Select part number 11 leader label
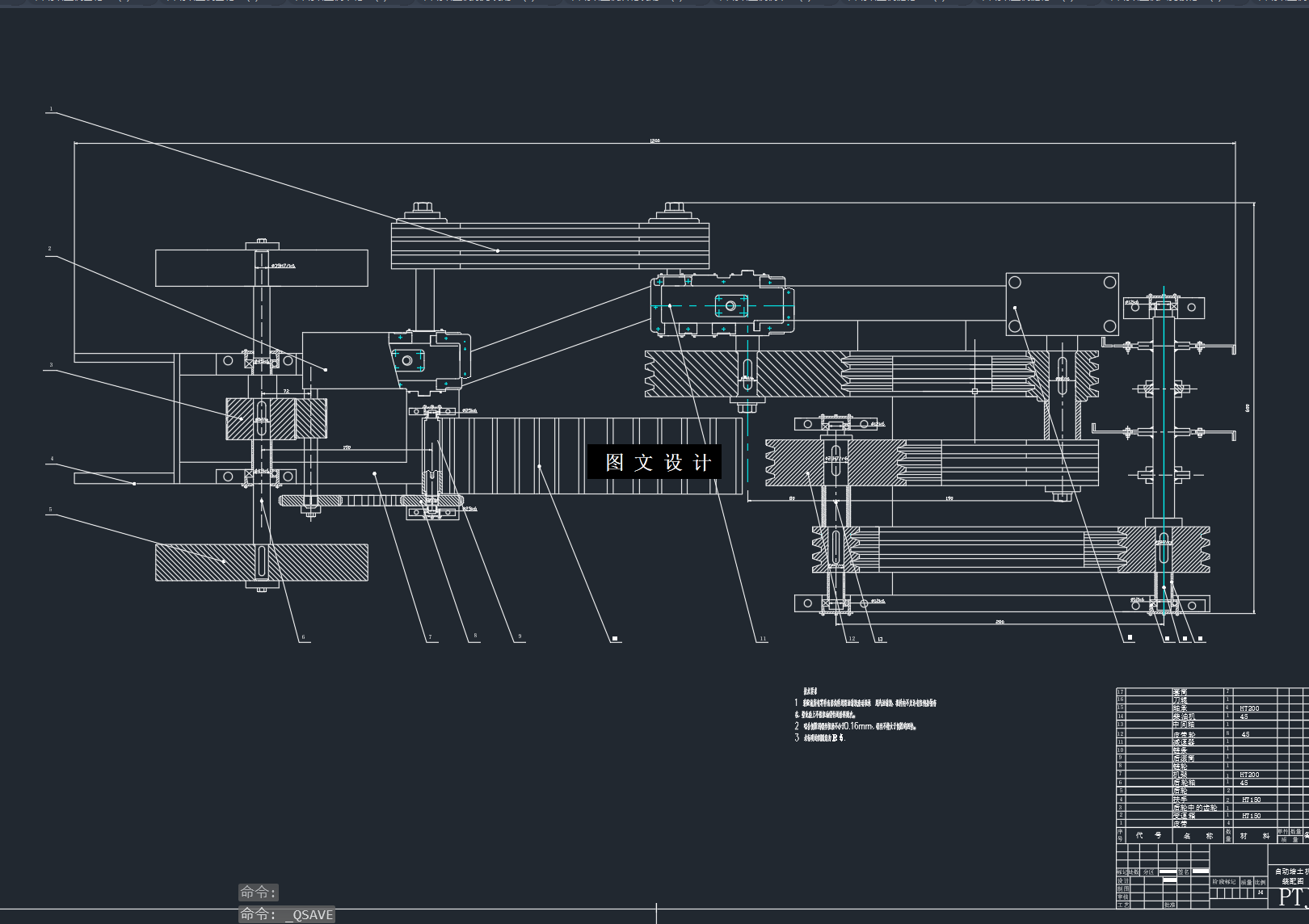Viewport: 1309px width, 924px height. point(762,639)
